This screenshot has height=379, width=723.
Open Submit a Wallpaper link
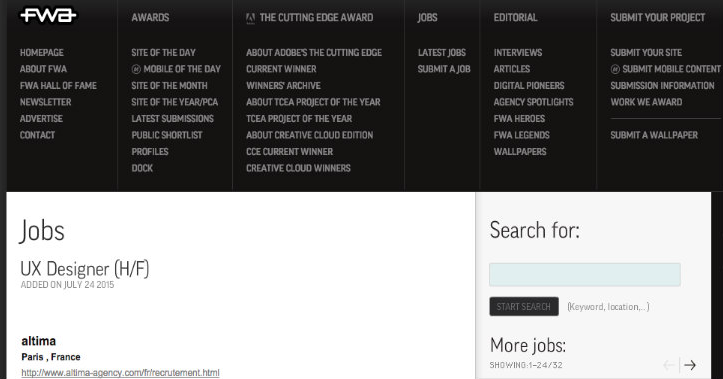(654, 135)
